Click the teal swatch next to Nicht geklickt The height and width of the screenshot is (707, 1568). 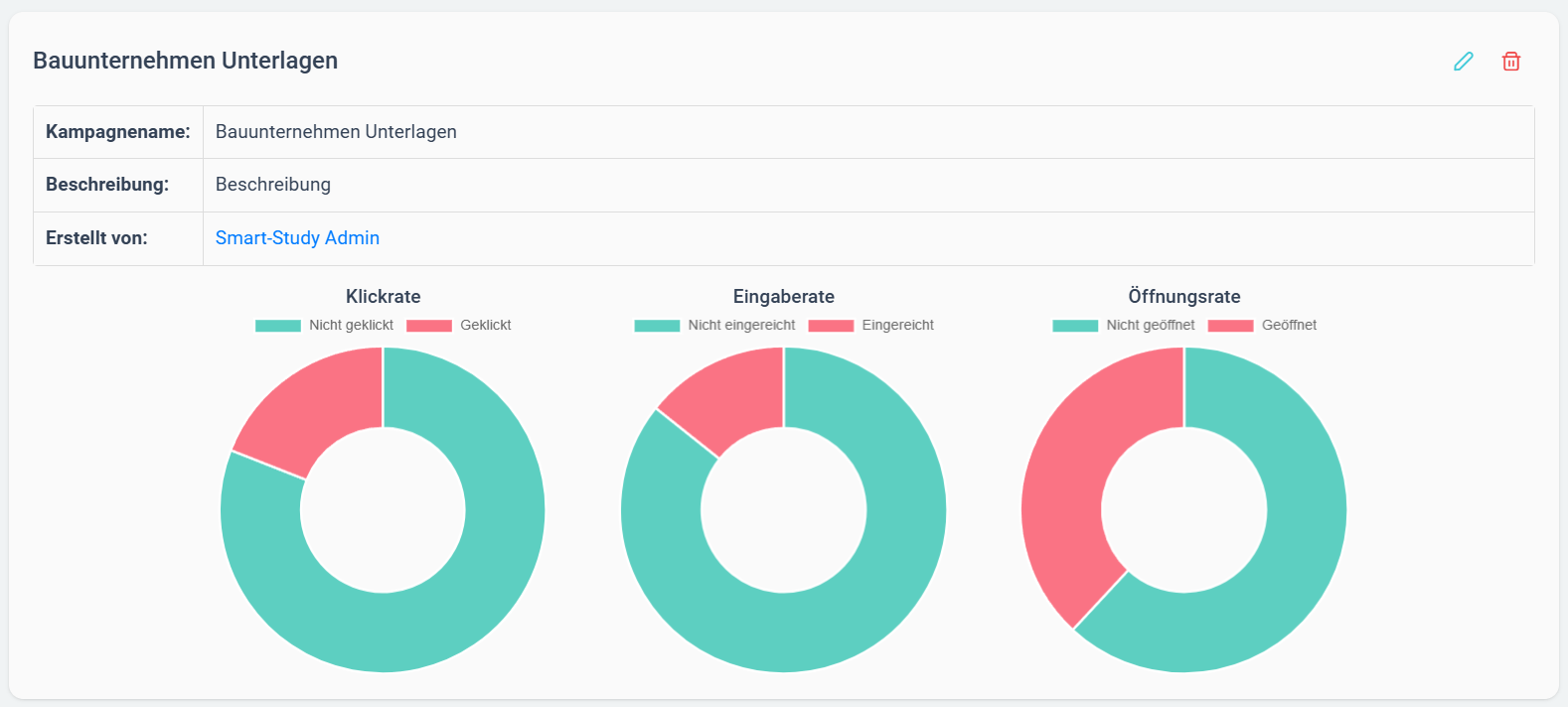pos(278,326)
